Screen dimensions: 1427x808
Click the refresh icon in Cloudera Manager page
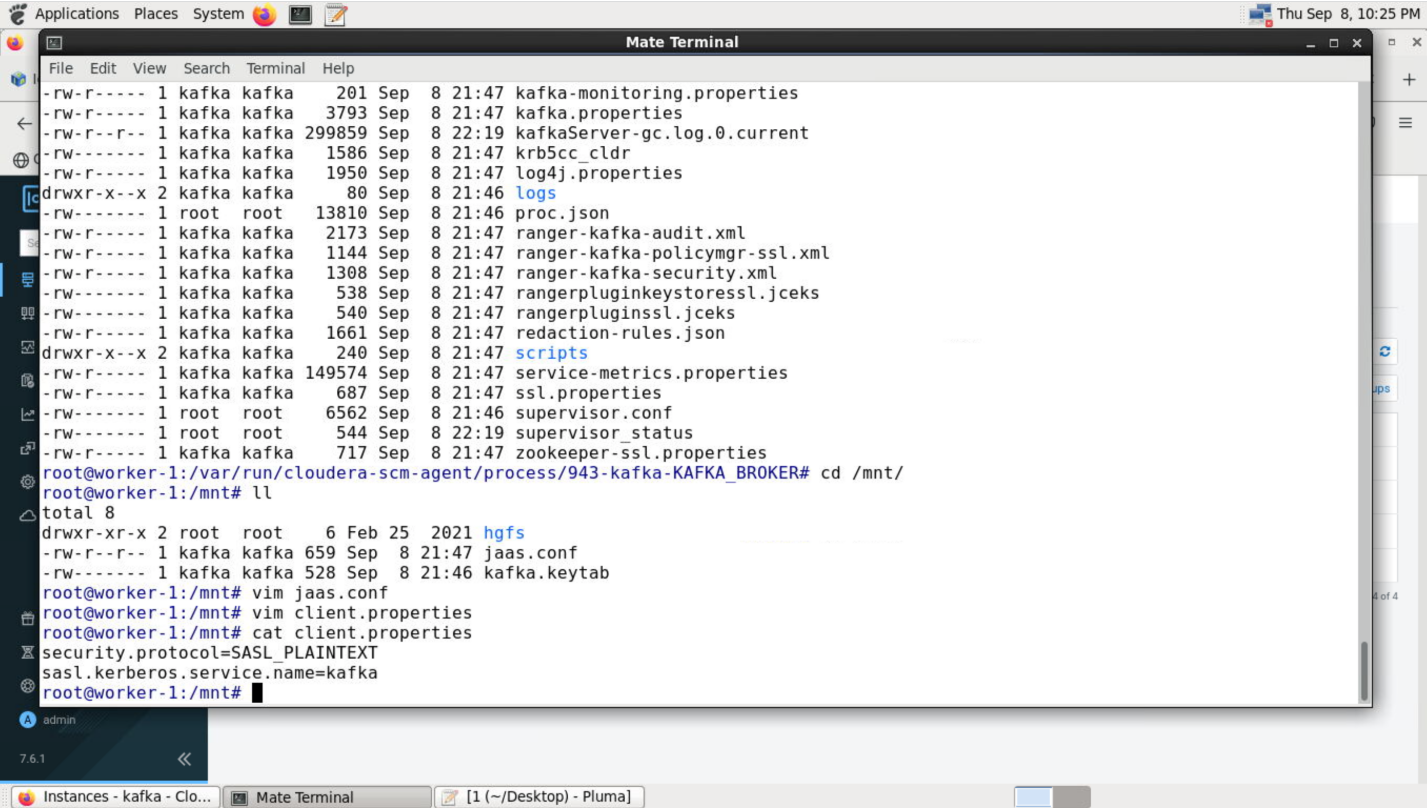pyautogui.click(x=1385, y=351)
